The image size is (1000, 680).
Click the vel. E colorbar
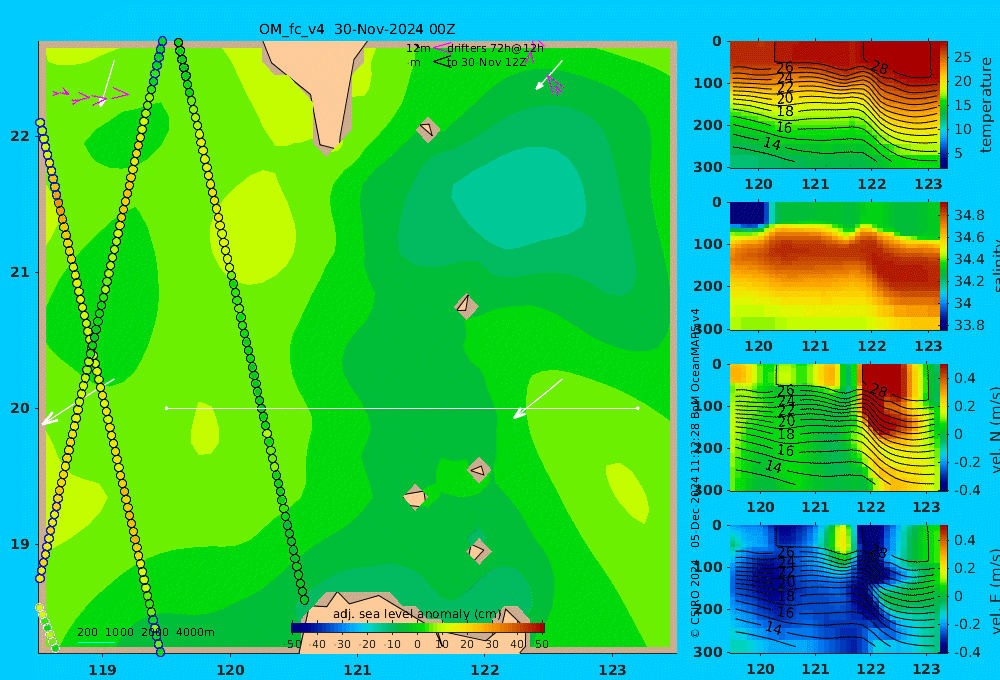[x=944, y=589]
